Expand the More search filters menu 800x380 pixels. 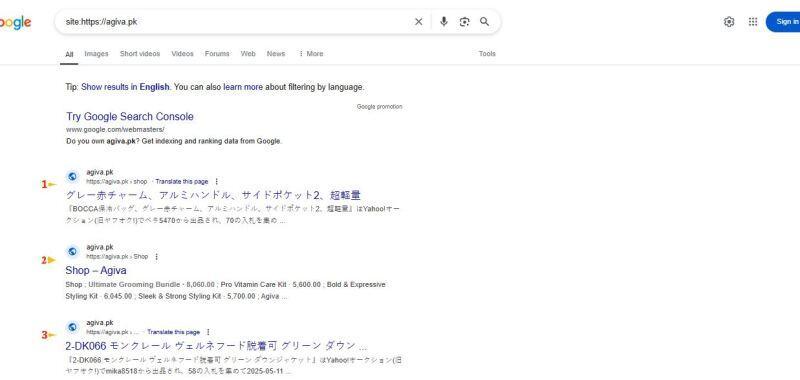tap(311, 54)
